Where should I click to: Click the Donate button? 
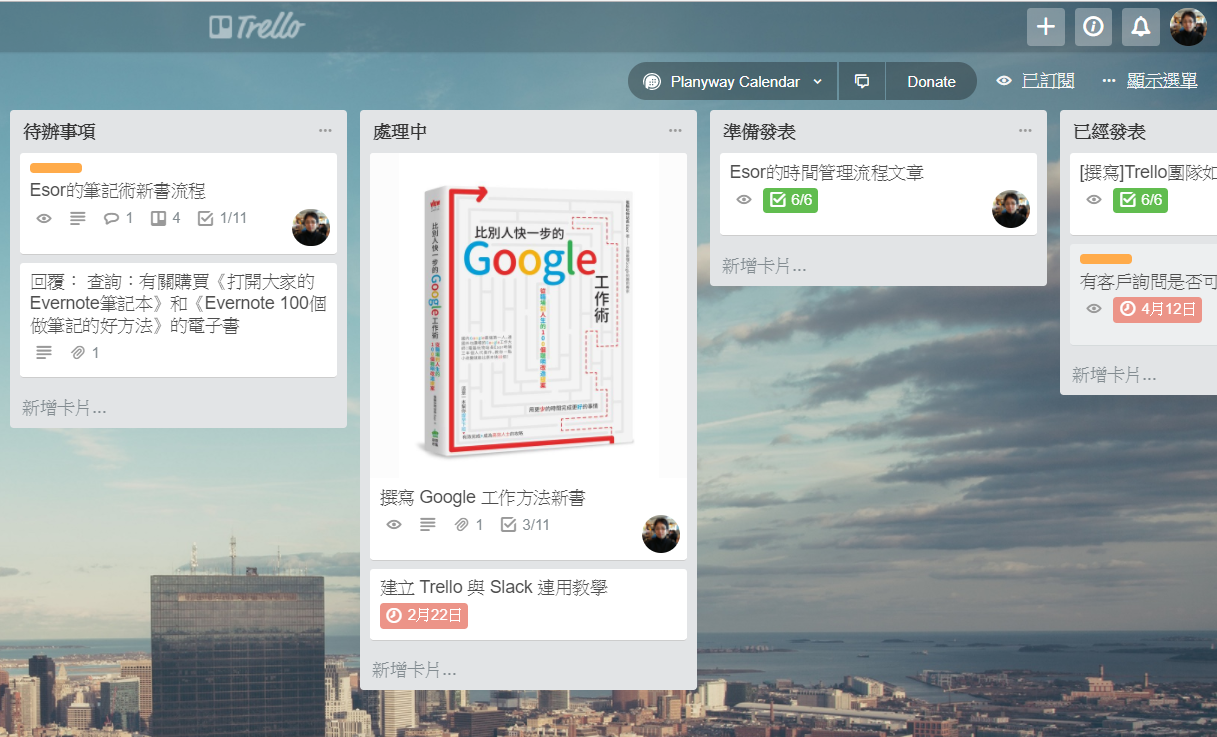931,82
